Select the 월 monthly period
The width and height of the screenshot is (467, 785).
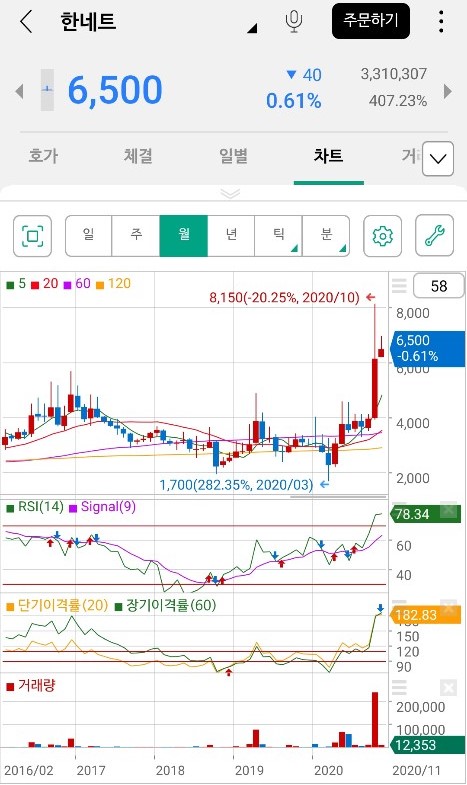[x=184, y=236]
